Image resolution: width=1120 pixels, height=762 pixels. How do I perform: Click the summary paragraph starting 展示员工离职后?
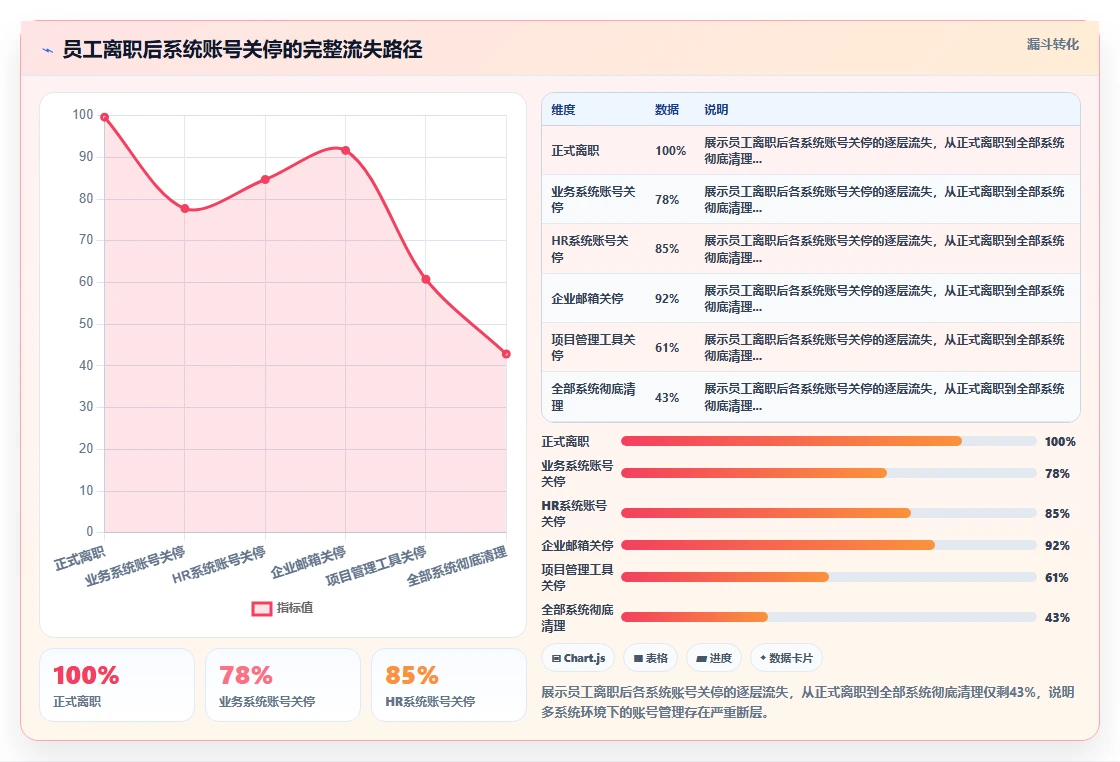click(x=808, y=702)
